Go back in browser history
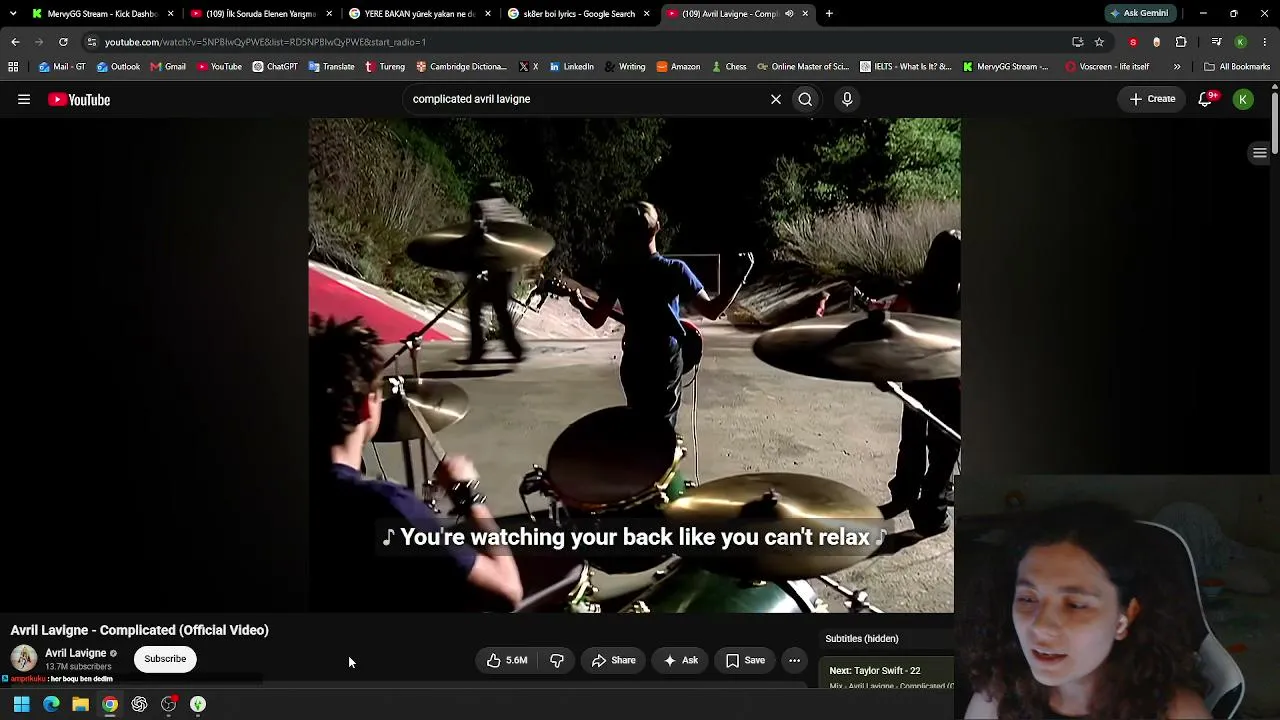The width and height of the screenshot is (1280, 720). pos(15,42)
